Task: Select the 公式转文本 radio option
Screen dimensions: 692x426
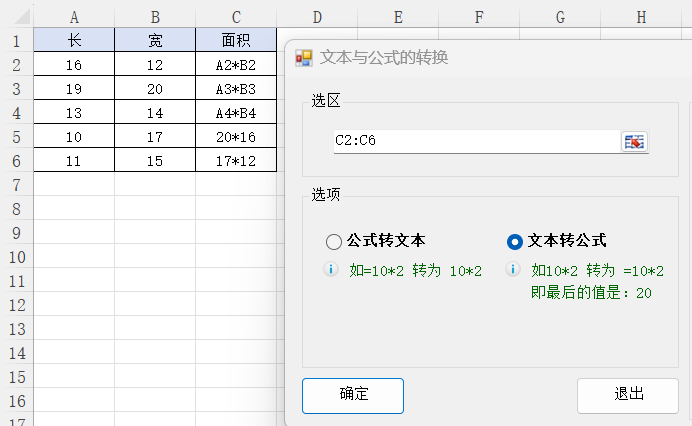Action: pyautogui.click(x=334, y=241)
